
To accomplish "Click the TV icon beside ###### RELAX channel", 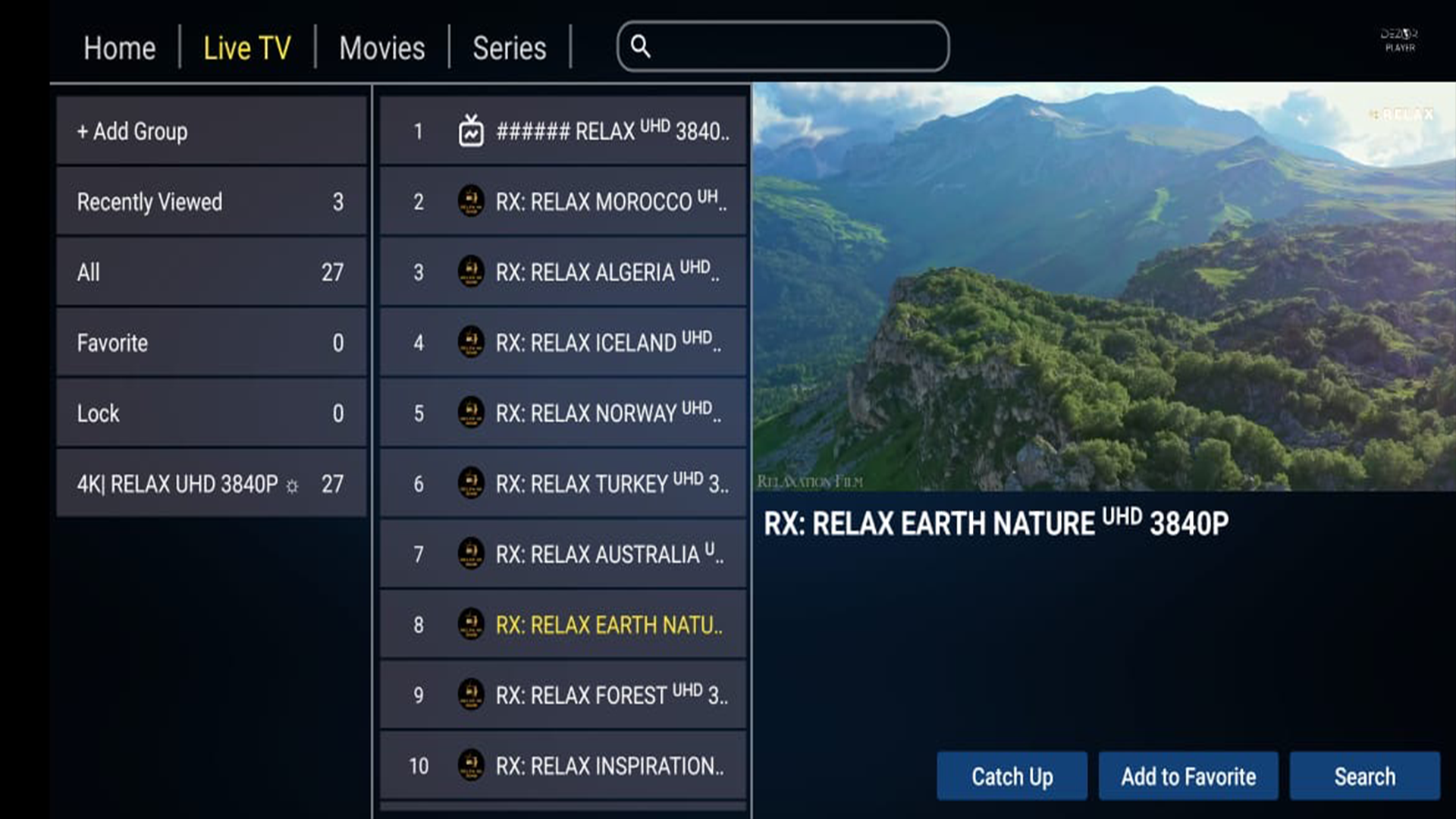I will (x=471, y=130).
